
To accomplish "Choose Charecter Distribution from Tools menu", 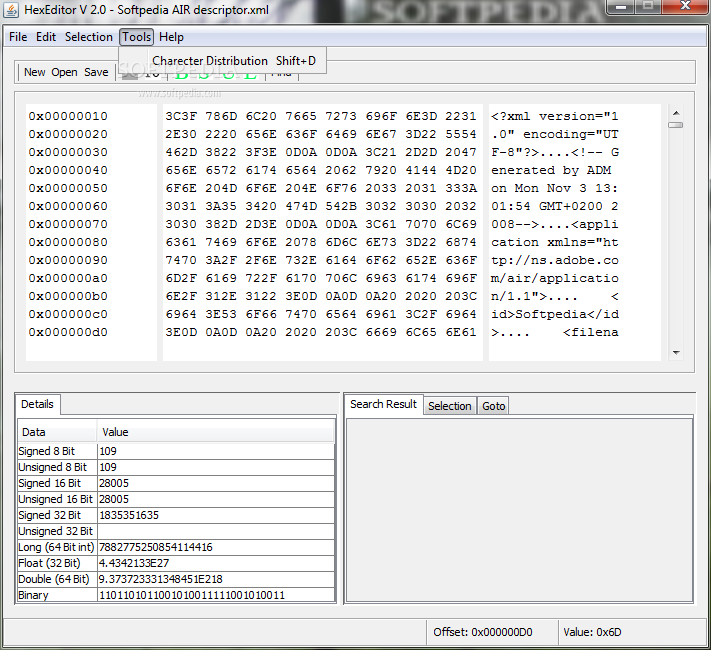I will pos(223,61).
